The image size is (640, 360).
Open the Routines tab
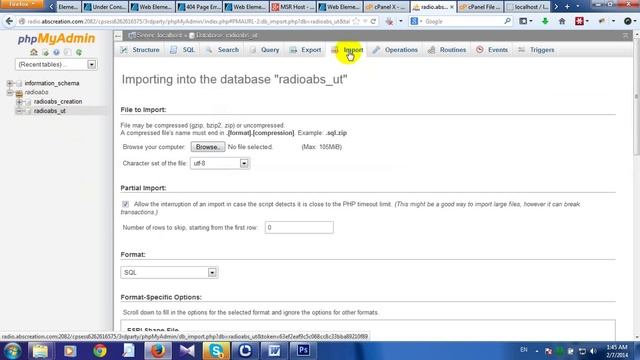point(447,50)
